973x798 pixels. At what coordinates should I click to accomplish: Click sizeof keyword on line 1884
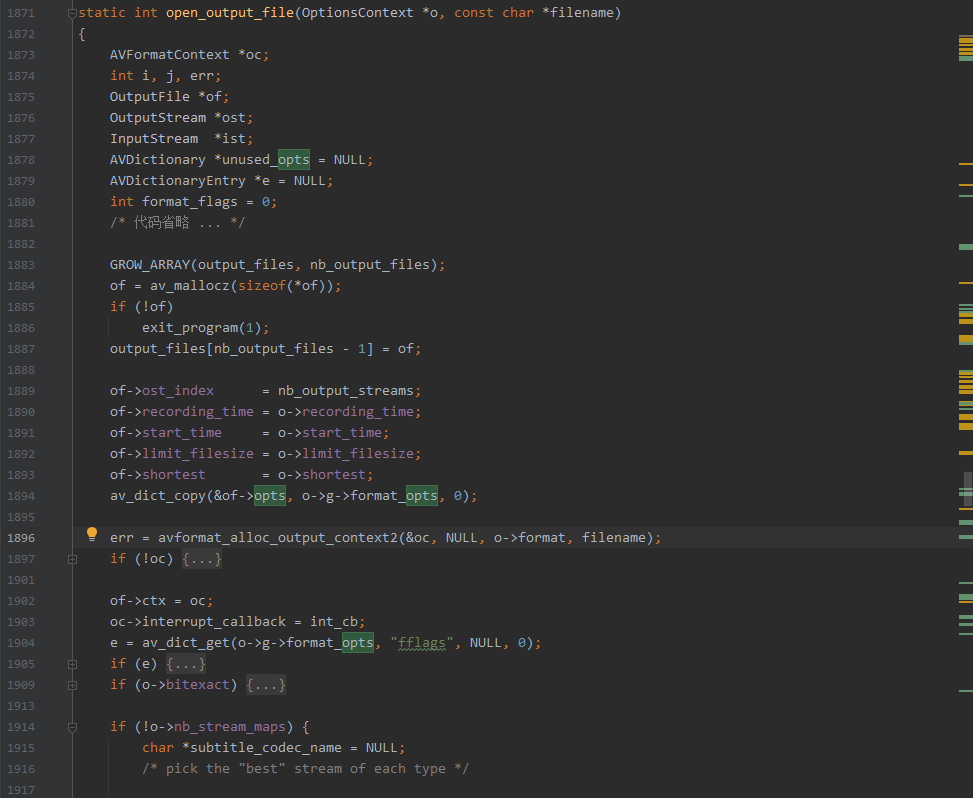tap(262, 286)
